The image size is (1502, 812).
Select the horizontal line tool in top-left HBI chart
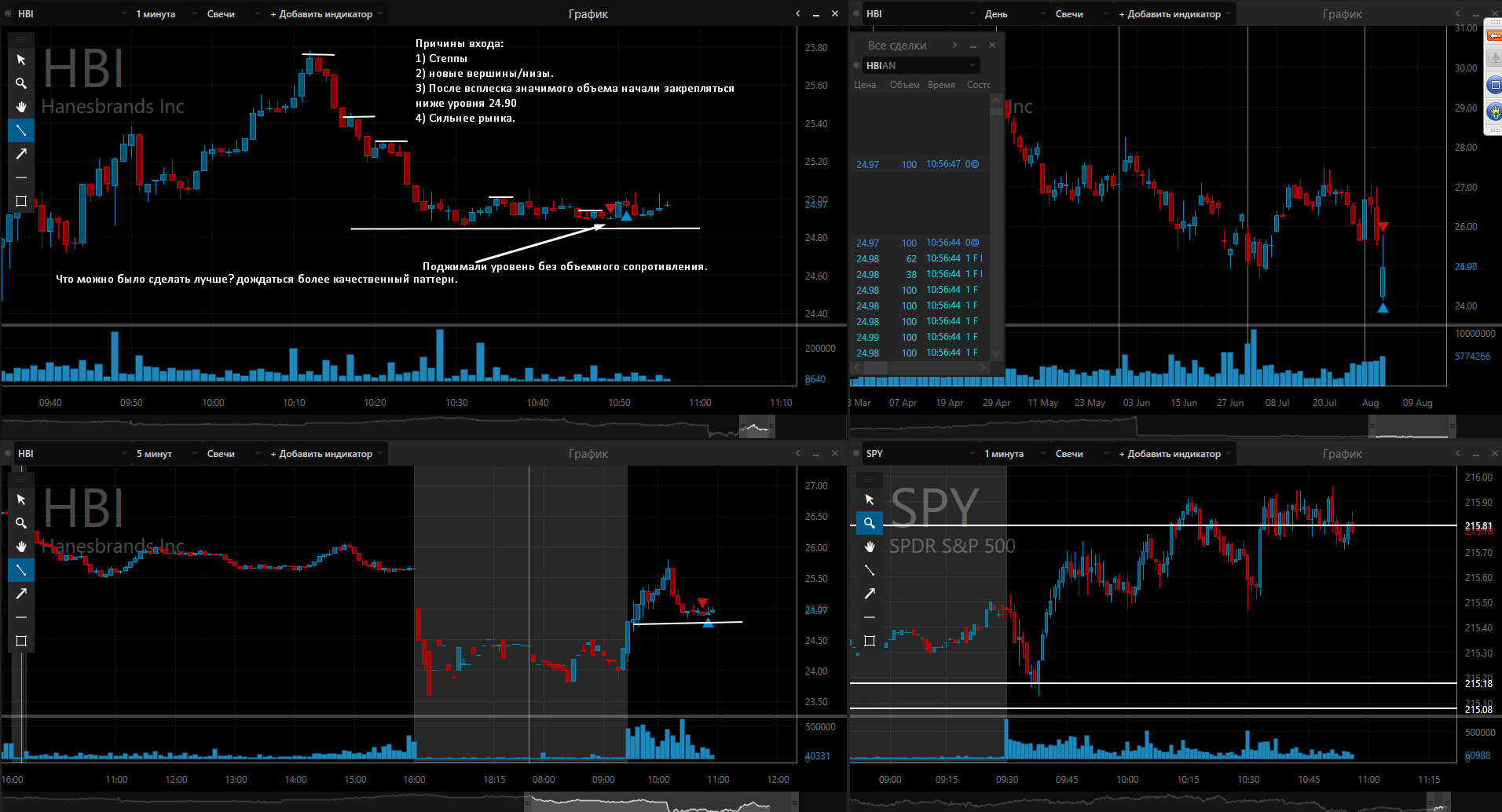[x=21, y=177]
